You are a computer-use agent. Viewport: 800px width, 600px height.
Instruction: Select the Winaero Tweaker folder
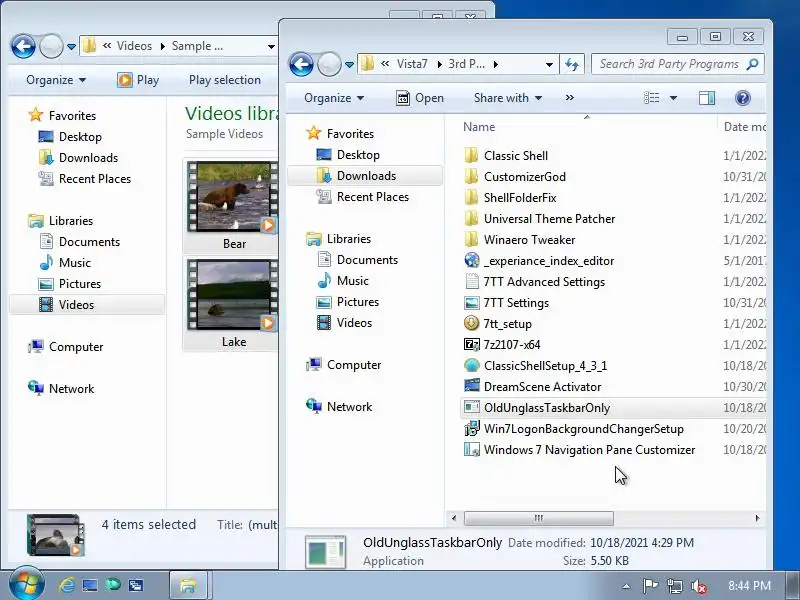(529, 239)
